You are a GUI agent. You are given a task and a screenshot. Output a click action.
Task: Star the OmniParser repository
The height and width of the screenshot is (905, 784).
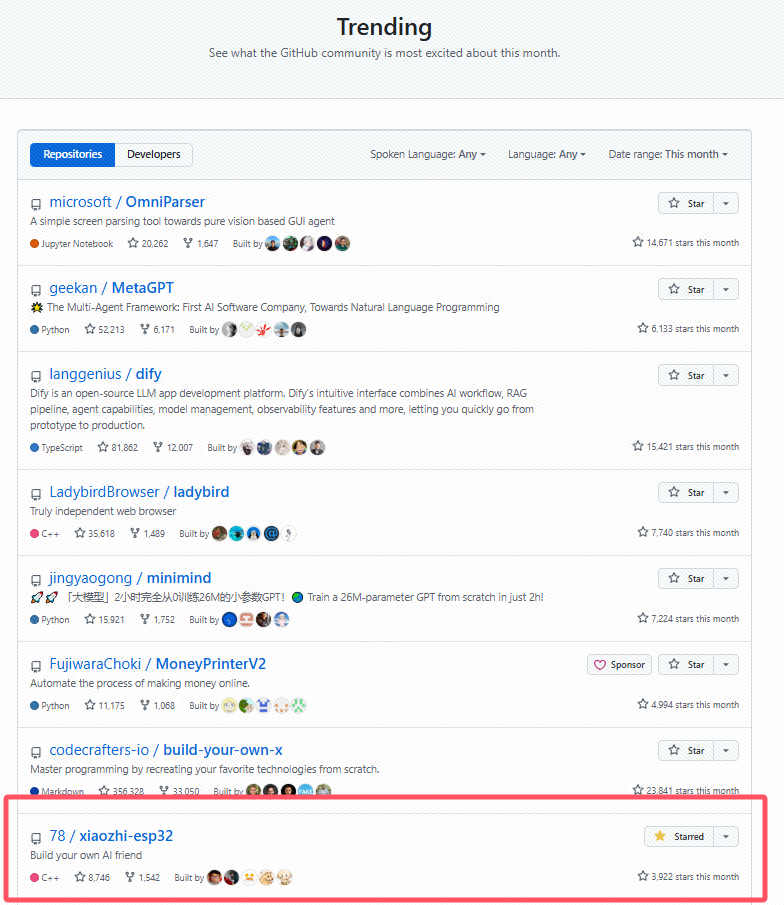pos(686,203)
